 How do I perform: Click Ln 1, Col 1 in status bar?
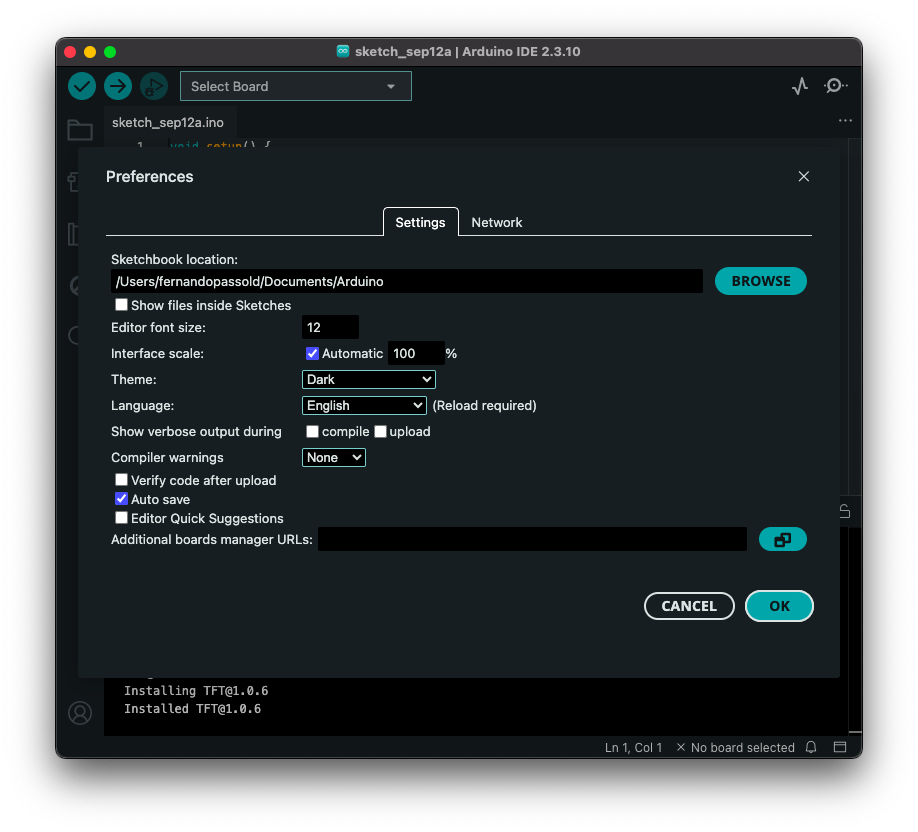coord(633,747)
